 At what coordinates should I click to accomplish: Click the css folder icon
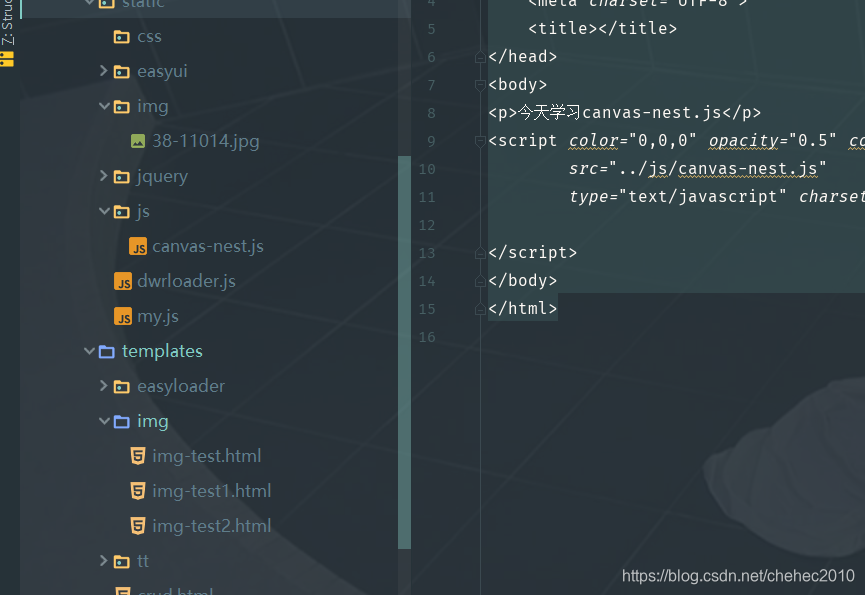[121, 37]
